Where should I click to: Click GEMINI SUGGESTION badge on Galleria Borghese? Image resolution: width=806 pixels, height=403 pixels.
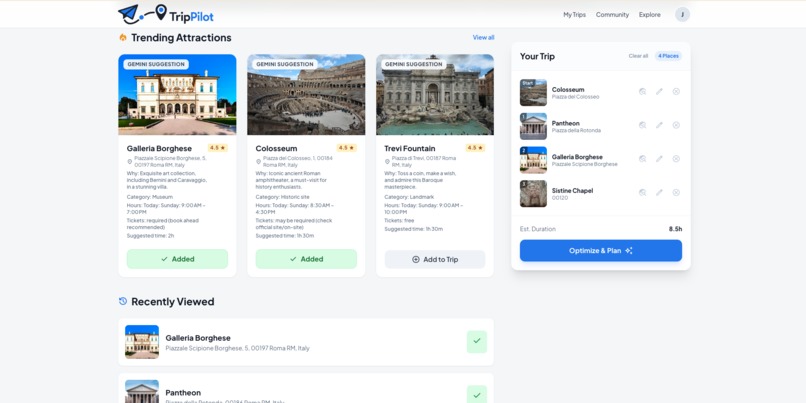pos(156,64)
